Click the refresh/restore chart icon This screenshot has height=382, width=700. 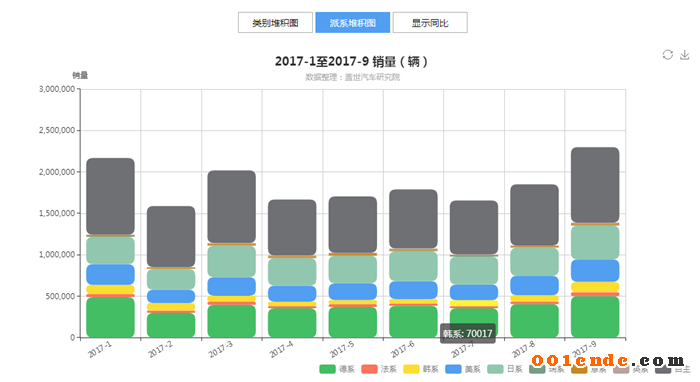pos(667,54)
